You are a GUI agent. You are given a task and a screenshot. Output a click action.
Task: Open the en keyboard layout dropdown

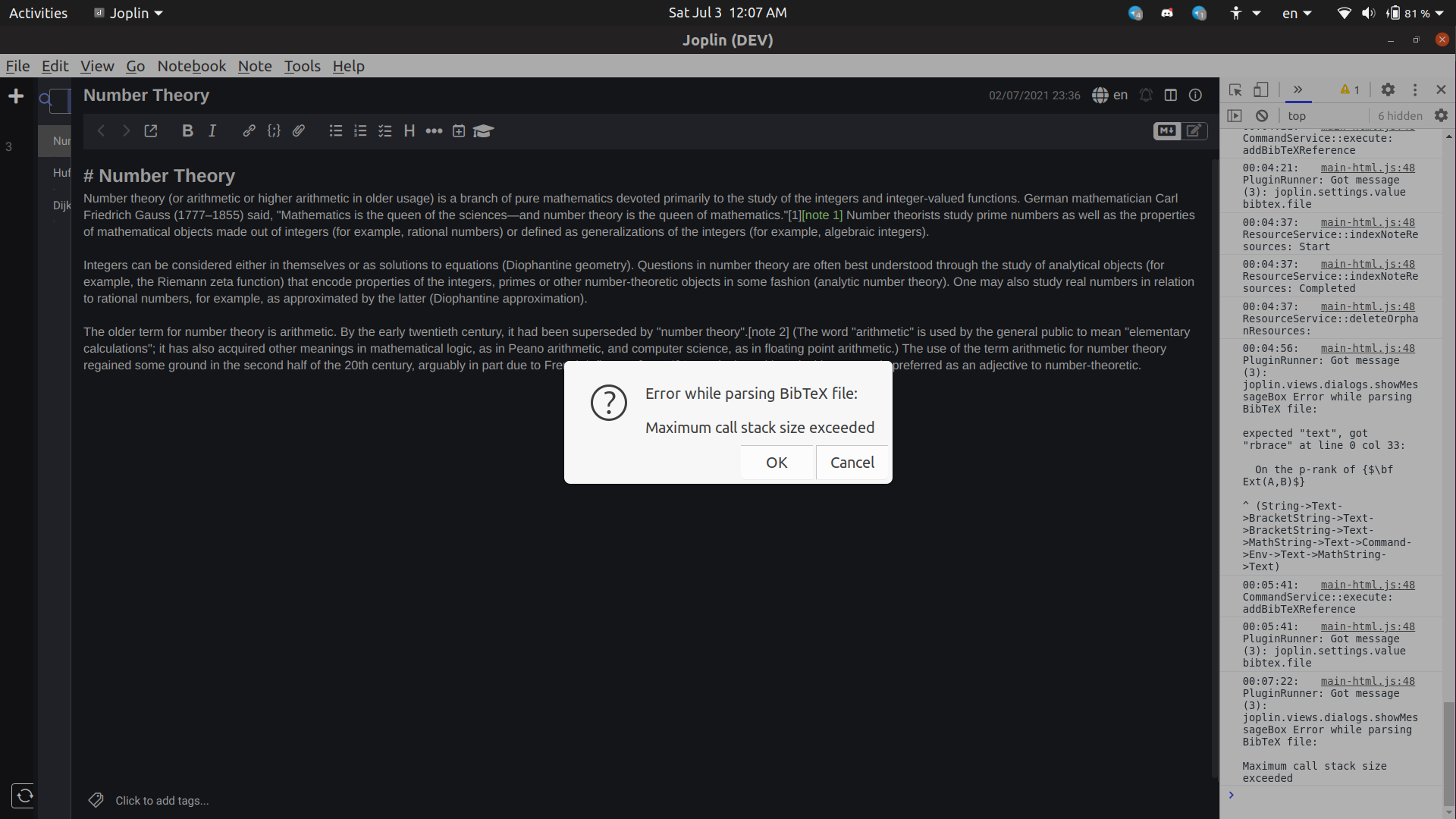[1296, 13]
